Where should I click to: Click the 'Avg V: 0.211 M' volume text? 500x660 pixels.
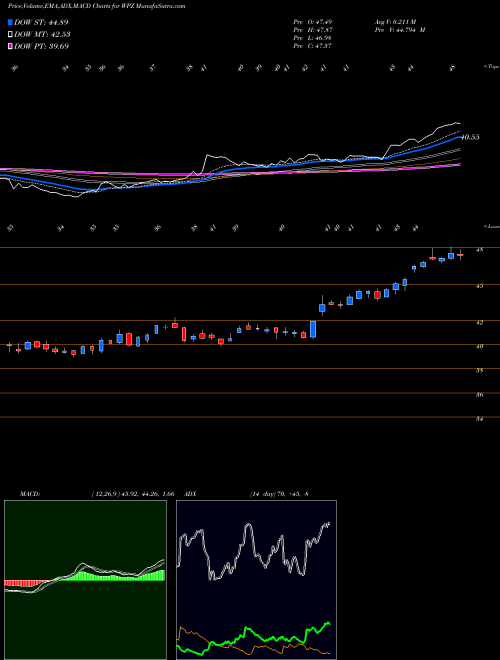(x=395, y=22)
